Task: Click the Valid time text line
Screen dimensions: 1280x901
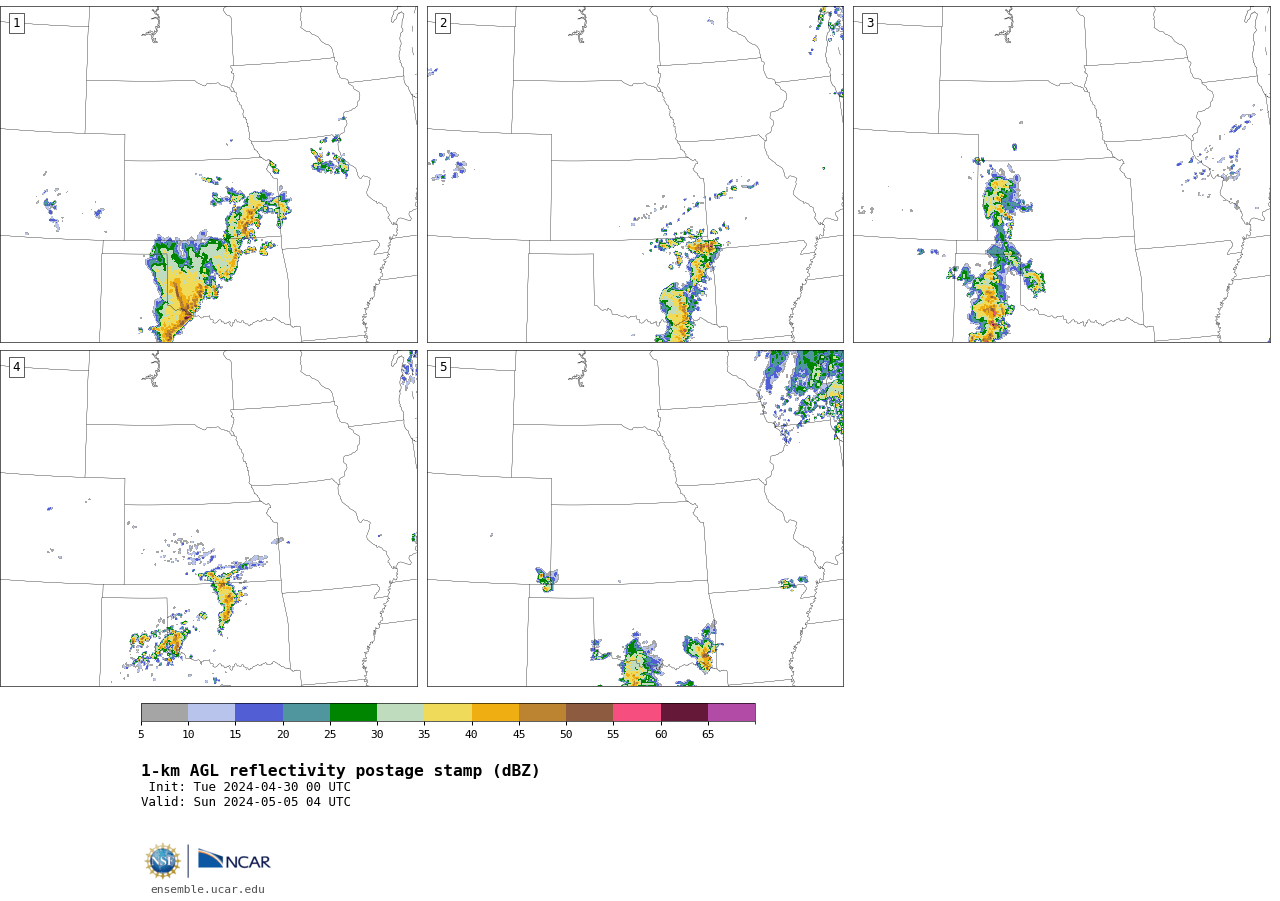Action: [x=246, y=802]
